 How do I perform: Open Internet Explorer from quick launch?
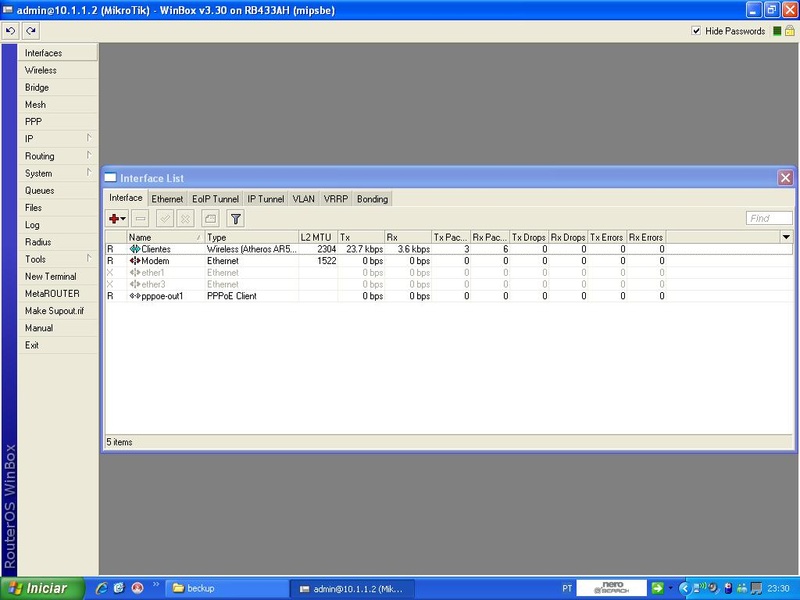101,588
